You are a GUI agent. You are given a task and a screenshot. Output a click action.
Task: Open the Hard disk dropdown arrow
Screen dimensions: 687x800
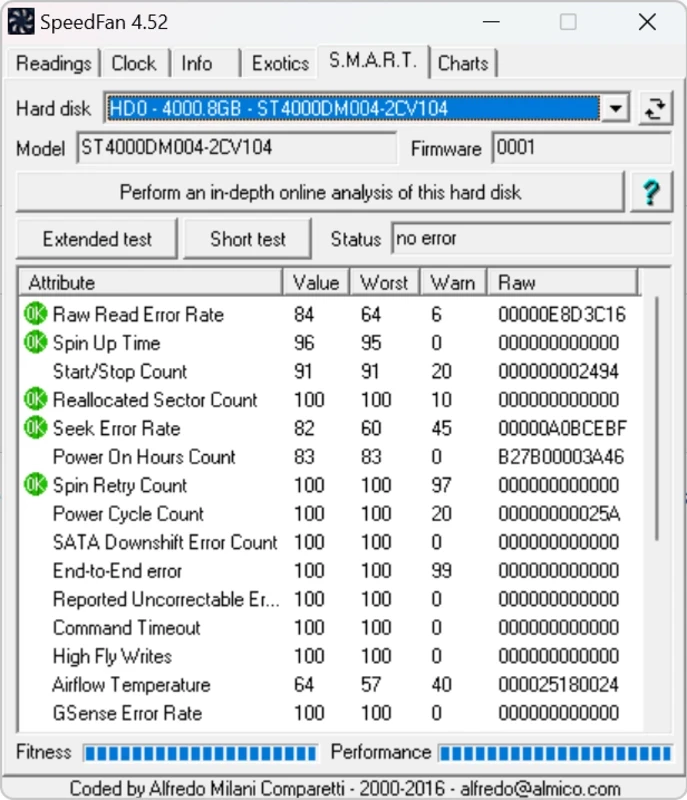(x=616, y=108)
